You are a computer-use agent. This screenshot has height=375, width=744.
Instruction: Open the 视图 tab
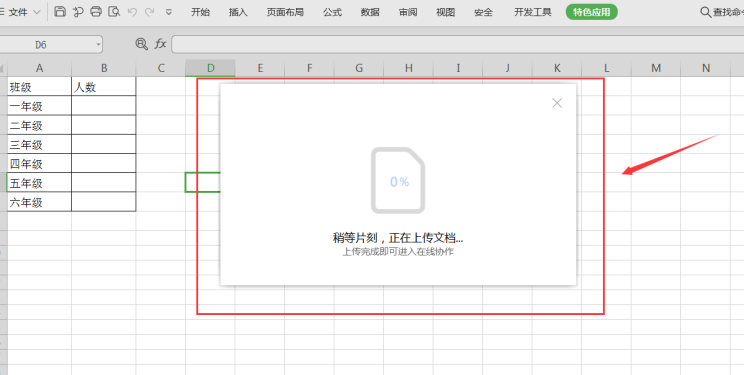pos(446,12)
